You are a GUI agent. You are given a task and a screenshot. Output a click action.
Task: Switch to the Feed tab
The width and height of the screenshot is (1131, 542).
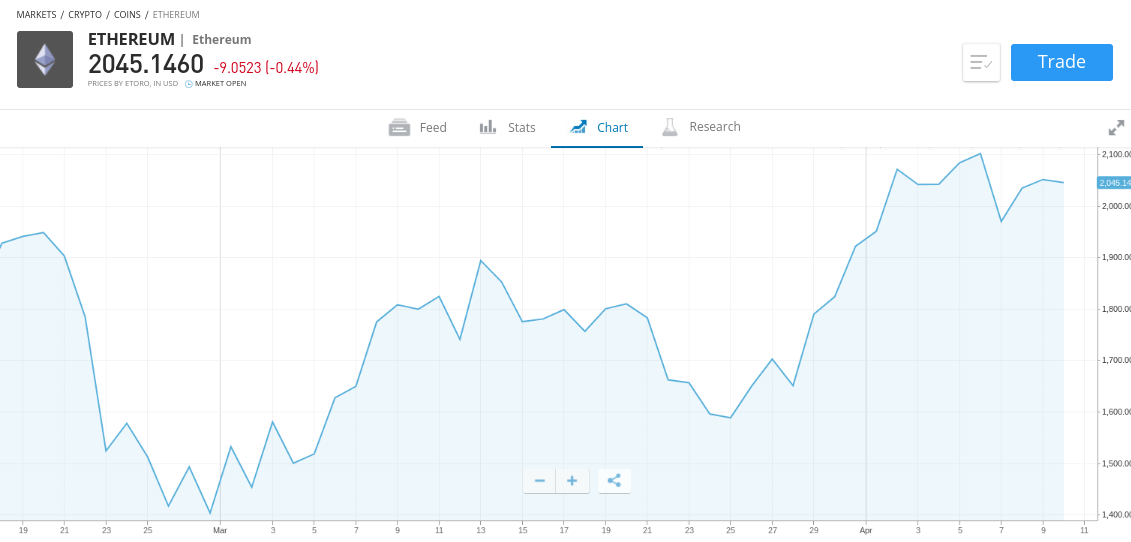418,128
